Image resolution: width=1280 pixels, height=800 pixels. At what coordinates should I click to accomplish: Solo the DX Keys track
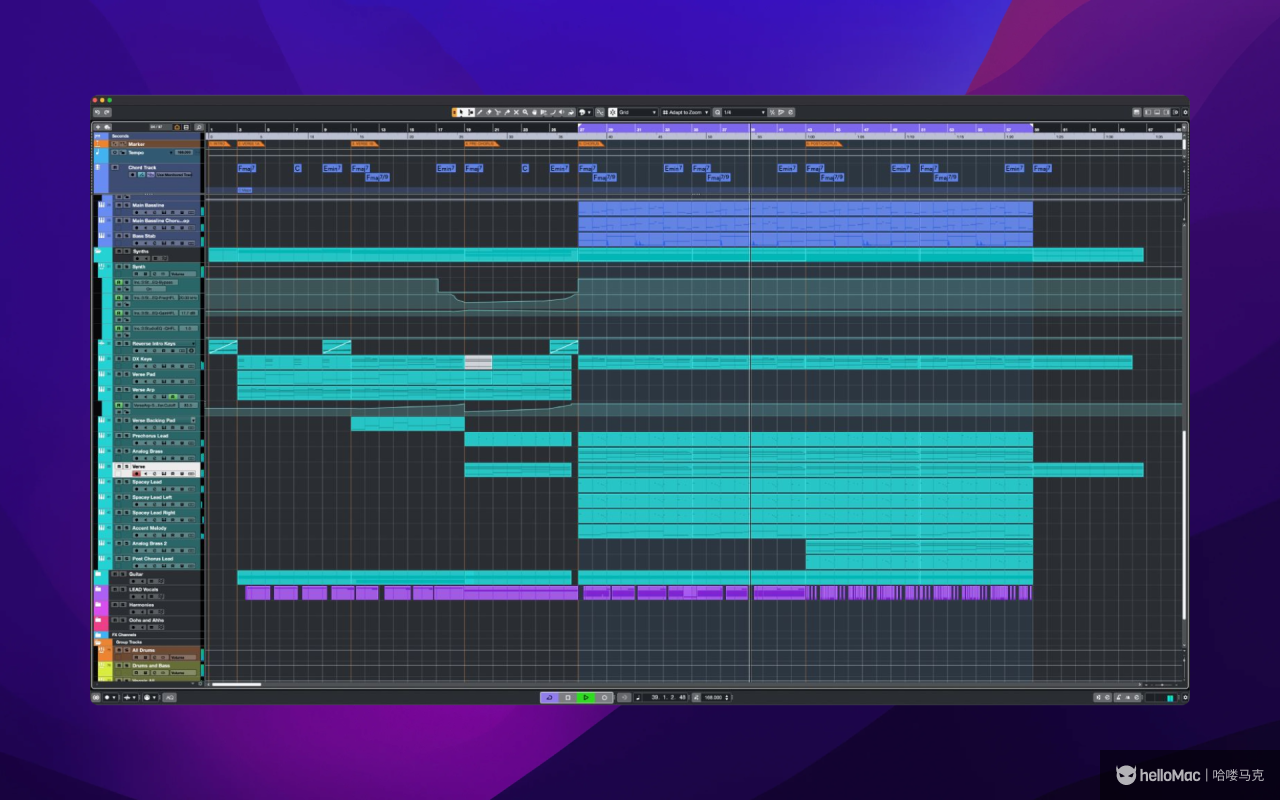(x=126, y=359)
